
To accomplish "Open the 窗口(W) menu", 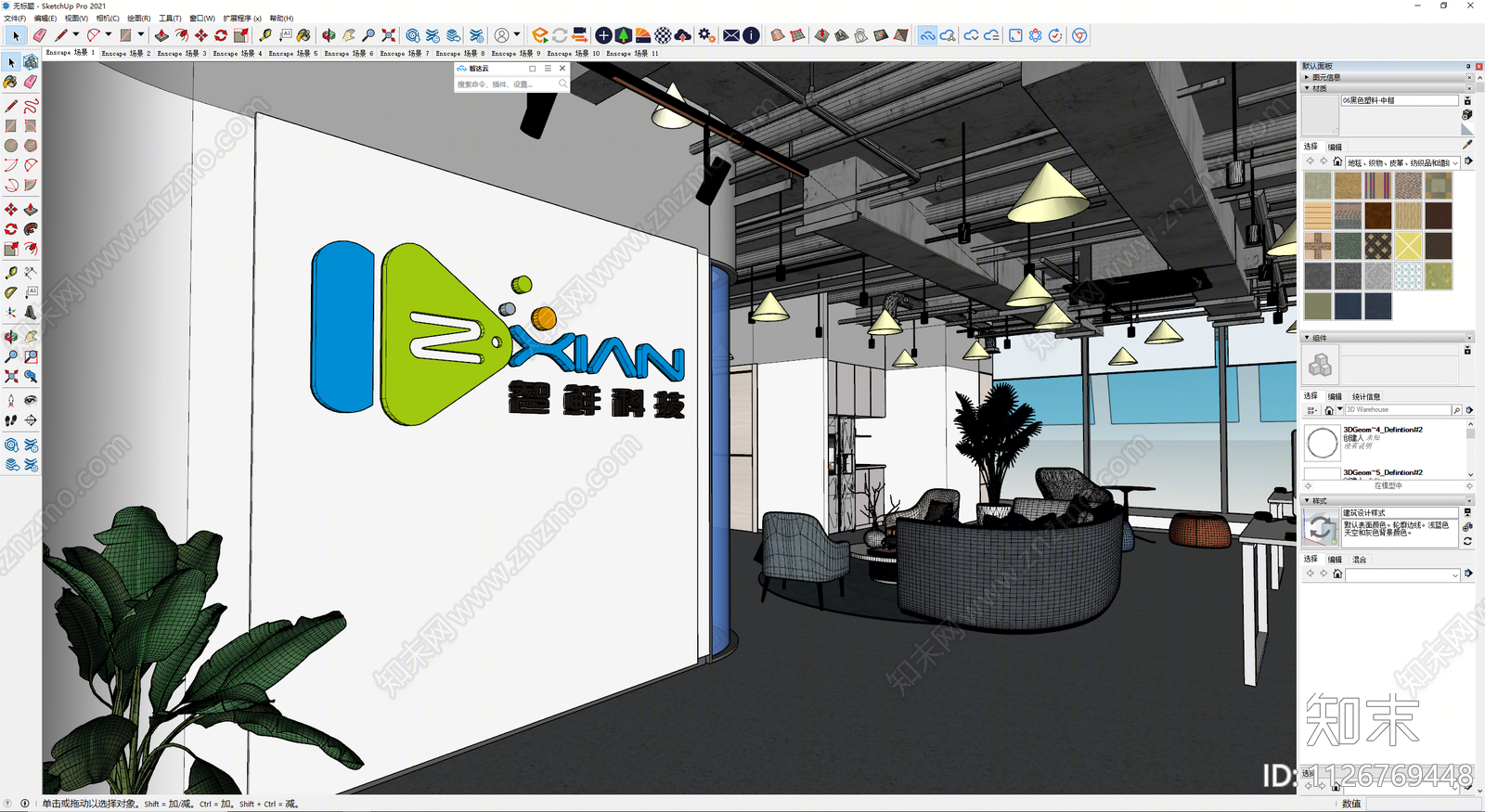I will pyautogui.click(x=202, y=19).
